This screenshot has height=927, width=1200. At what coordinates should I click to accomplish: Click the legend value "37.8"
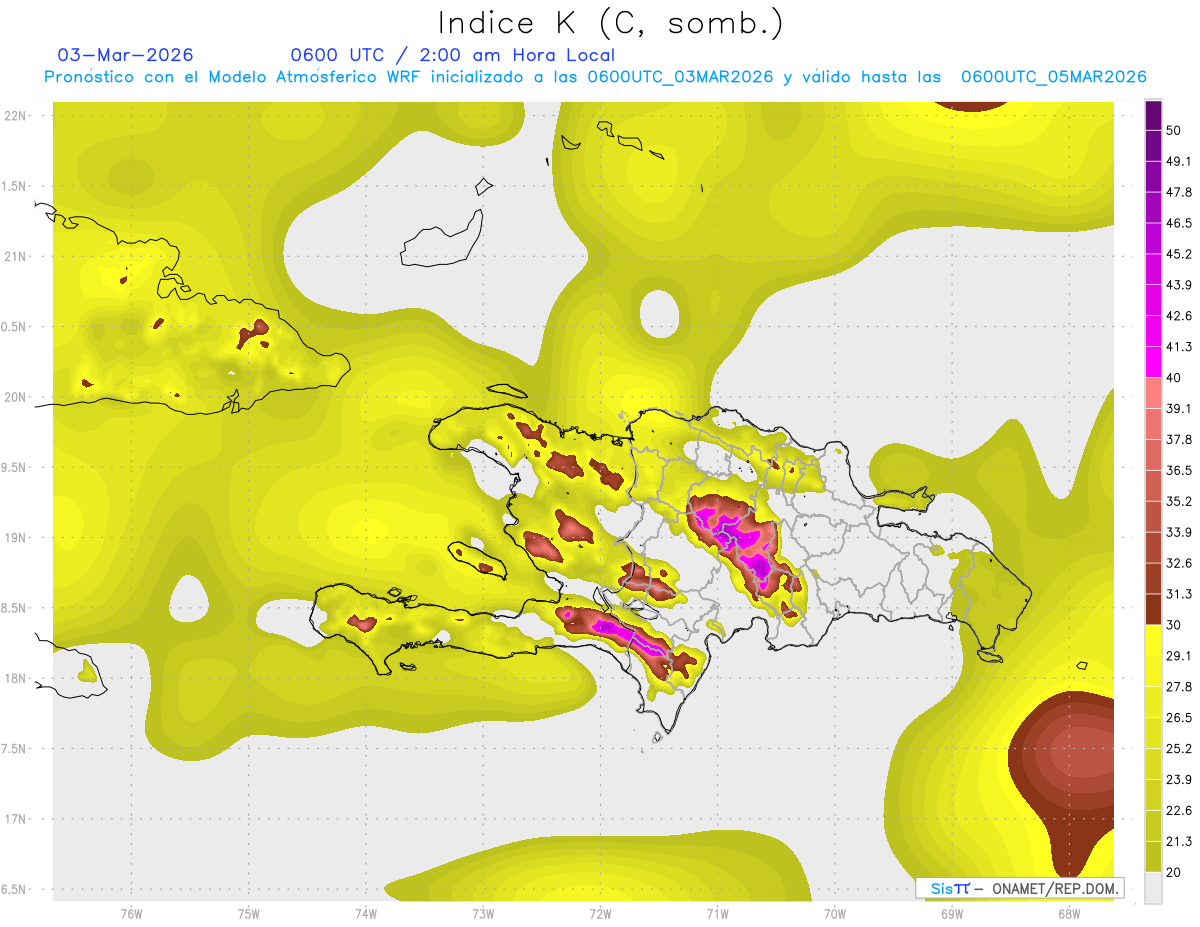pyautogui.click(x=1178, y=439)
